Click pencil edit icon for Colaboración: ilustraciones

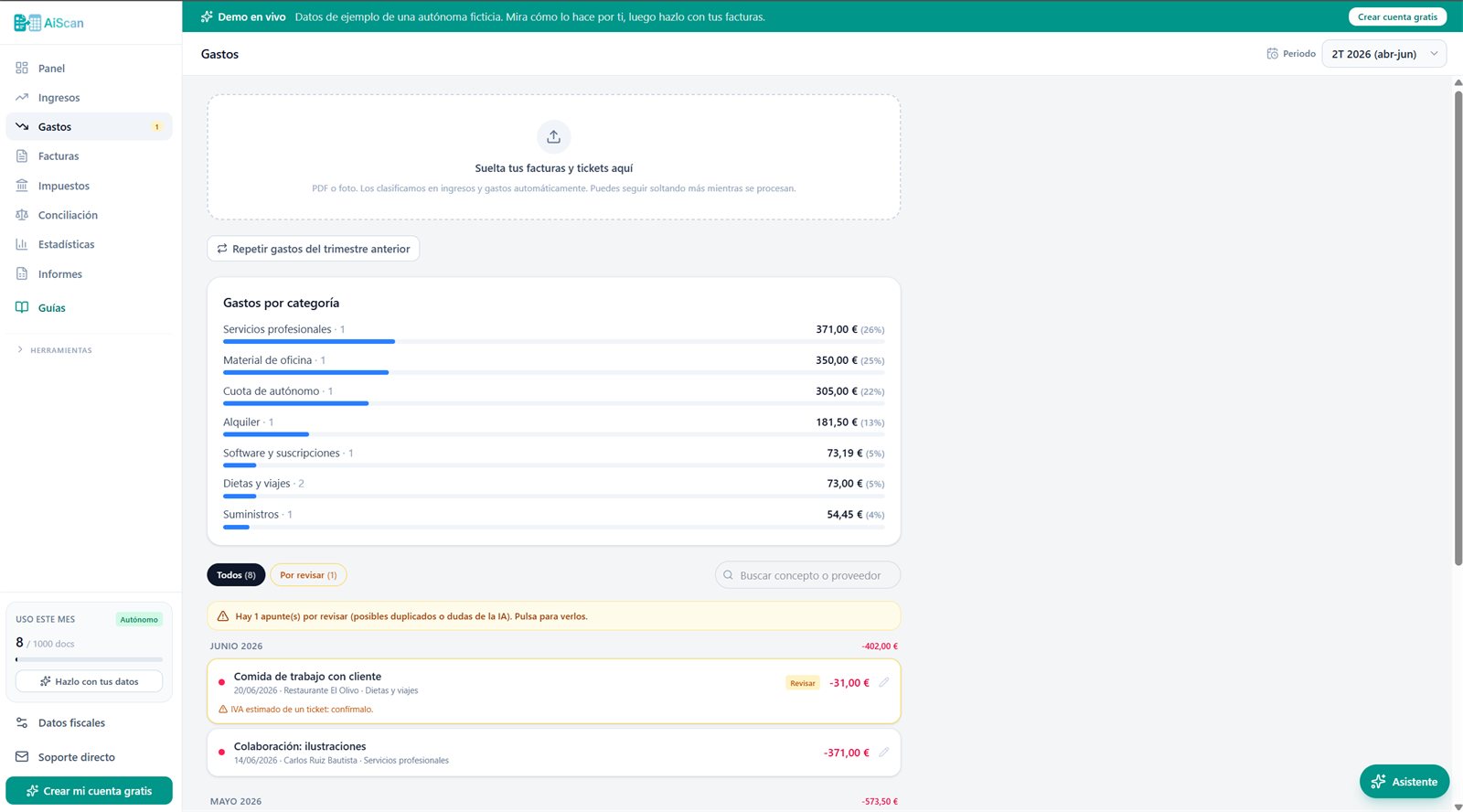(883, 753)
